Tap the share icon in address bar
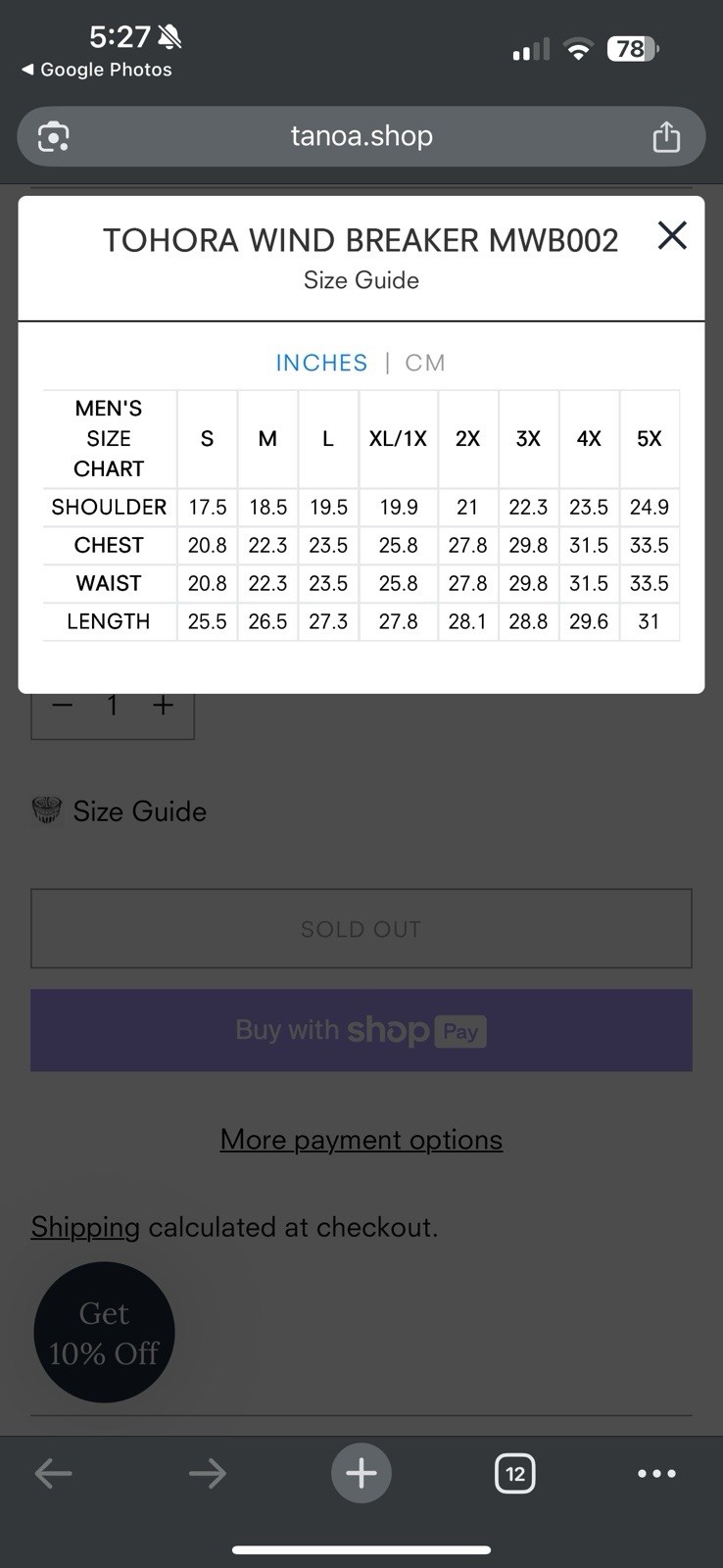Screen dimensions: 723x1568 [x=666, y=136]
